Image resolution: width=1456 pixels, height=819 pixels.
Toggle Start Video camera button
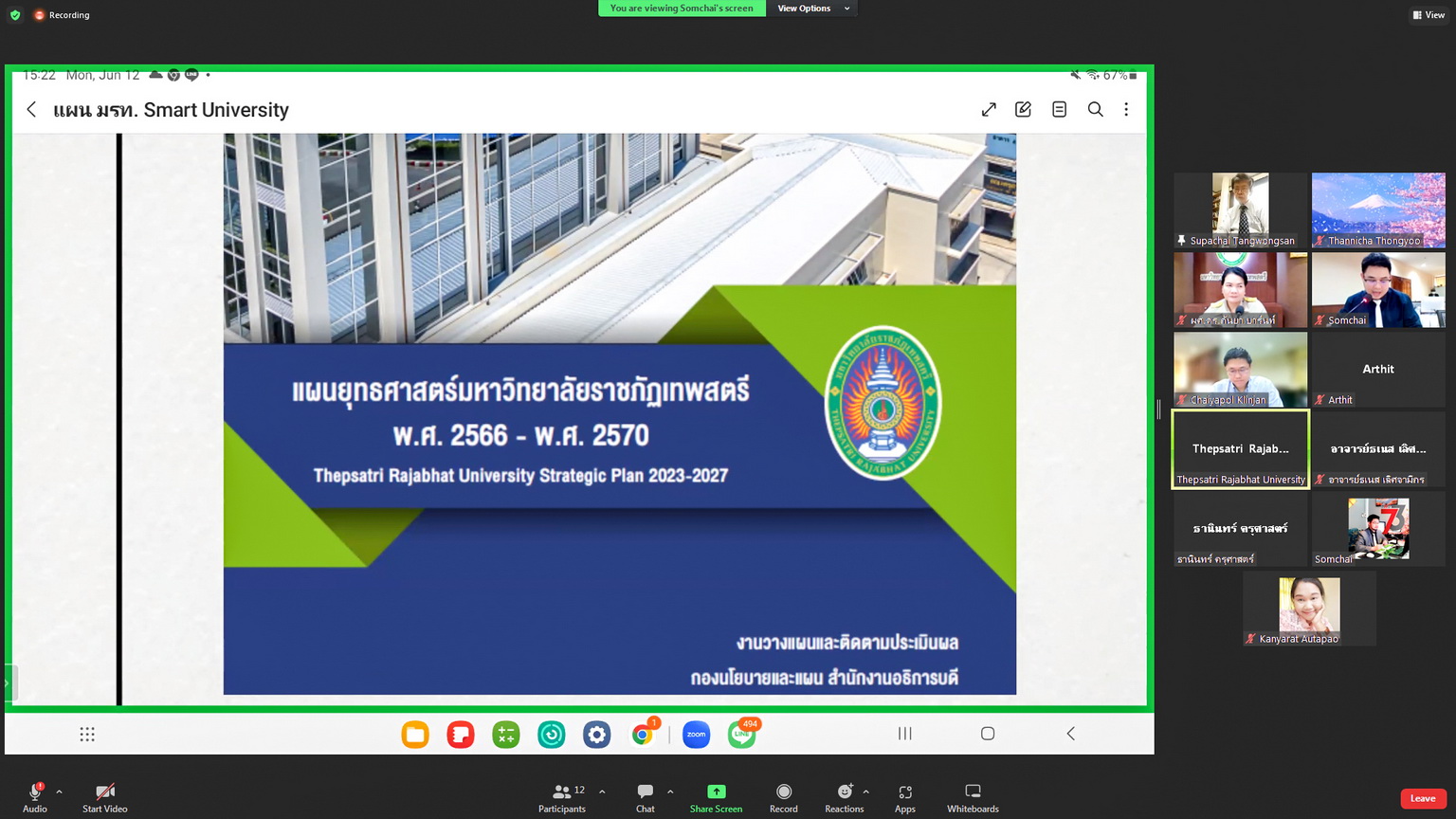[105, 797]
